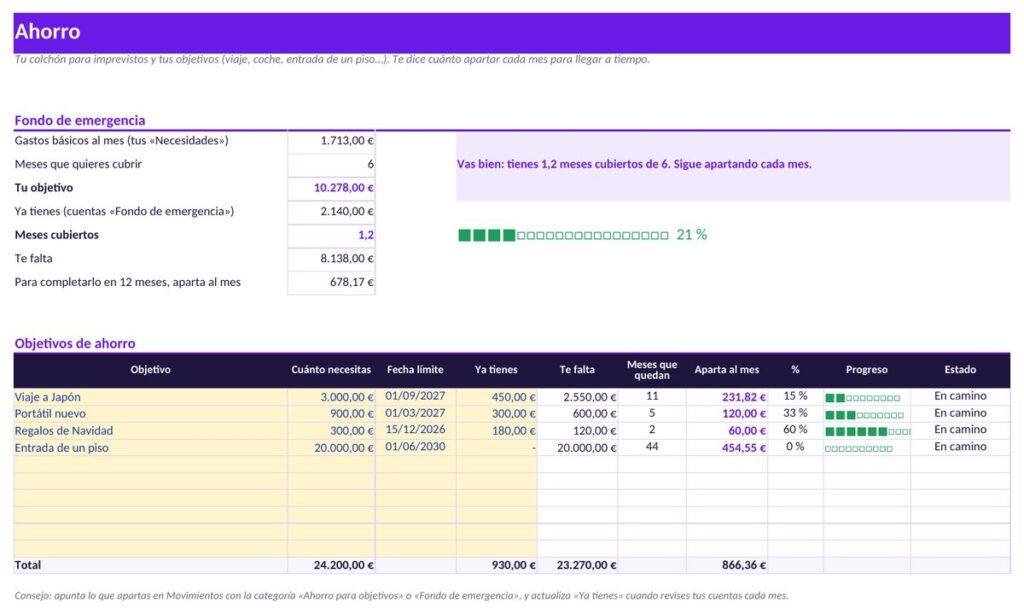Click the En camino status for Viaje a Japón
Viewport: 1024px width, 614px height.
[x=960, y=396]
